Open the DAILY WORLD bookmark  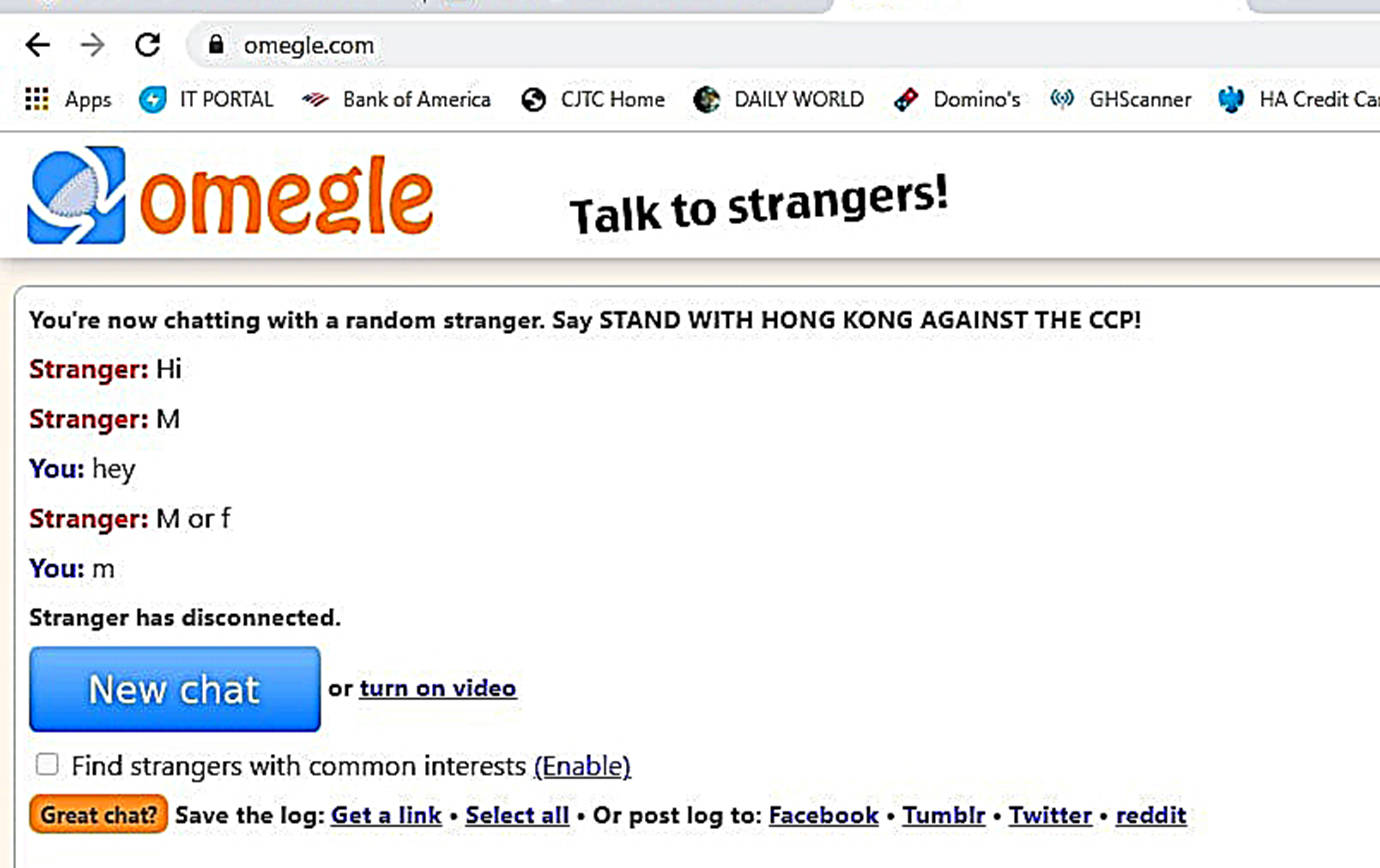point(779,99)
